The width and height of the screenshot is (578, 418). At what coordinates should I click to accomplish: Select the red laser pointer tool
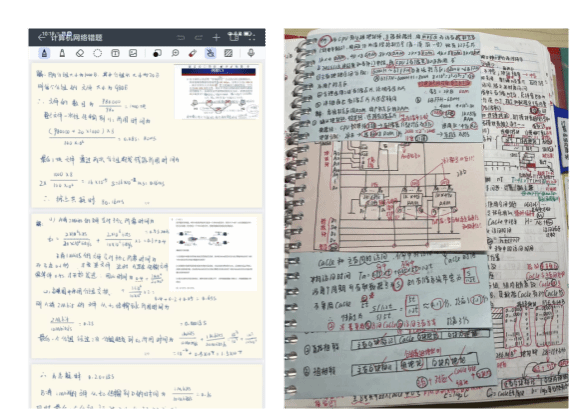click(192, 53)
